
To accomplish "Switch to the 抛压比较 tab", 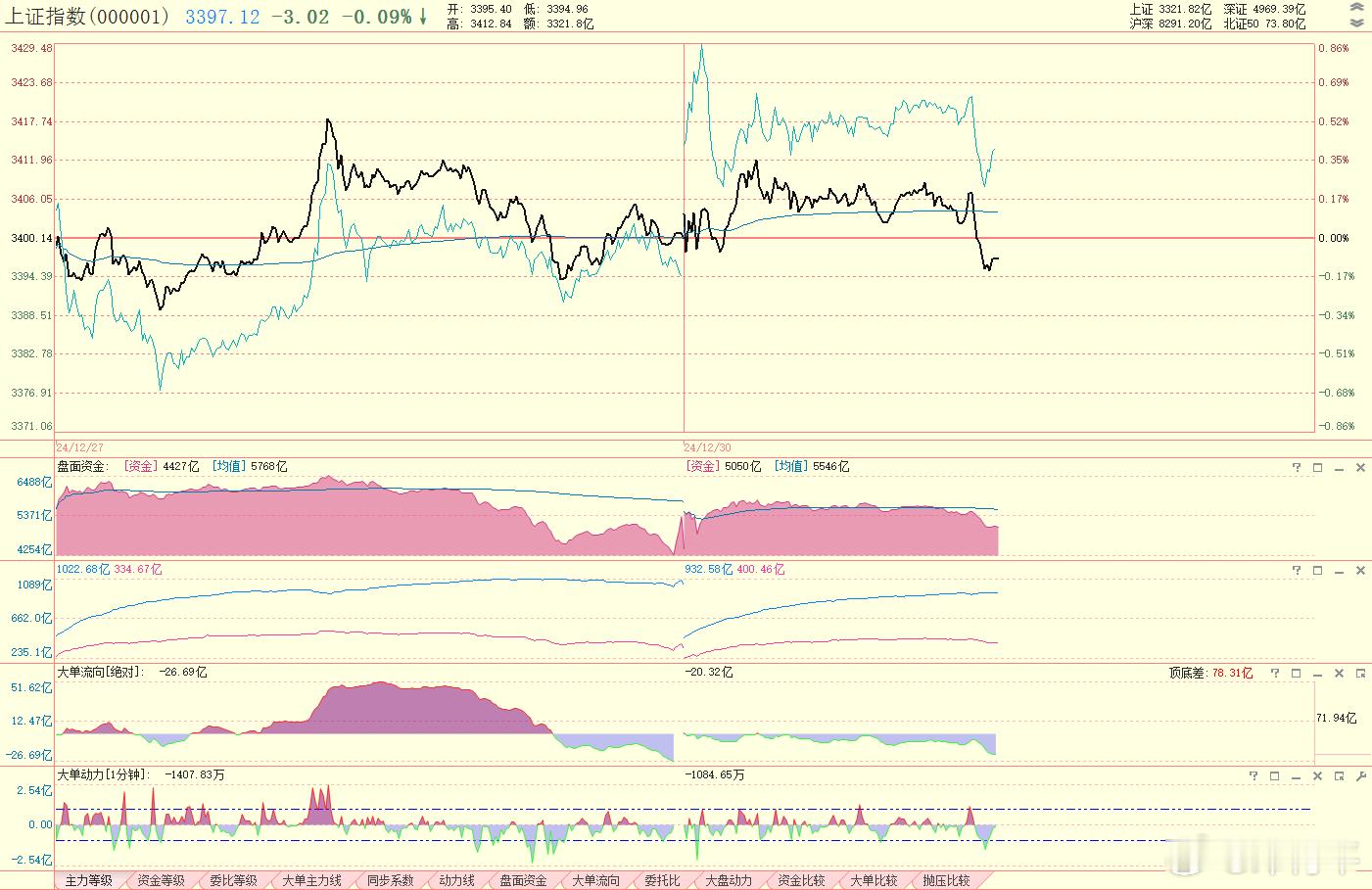I will (x=947, y=880).
